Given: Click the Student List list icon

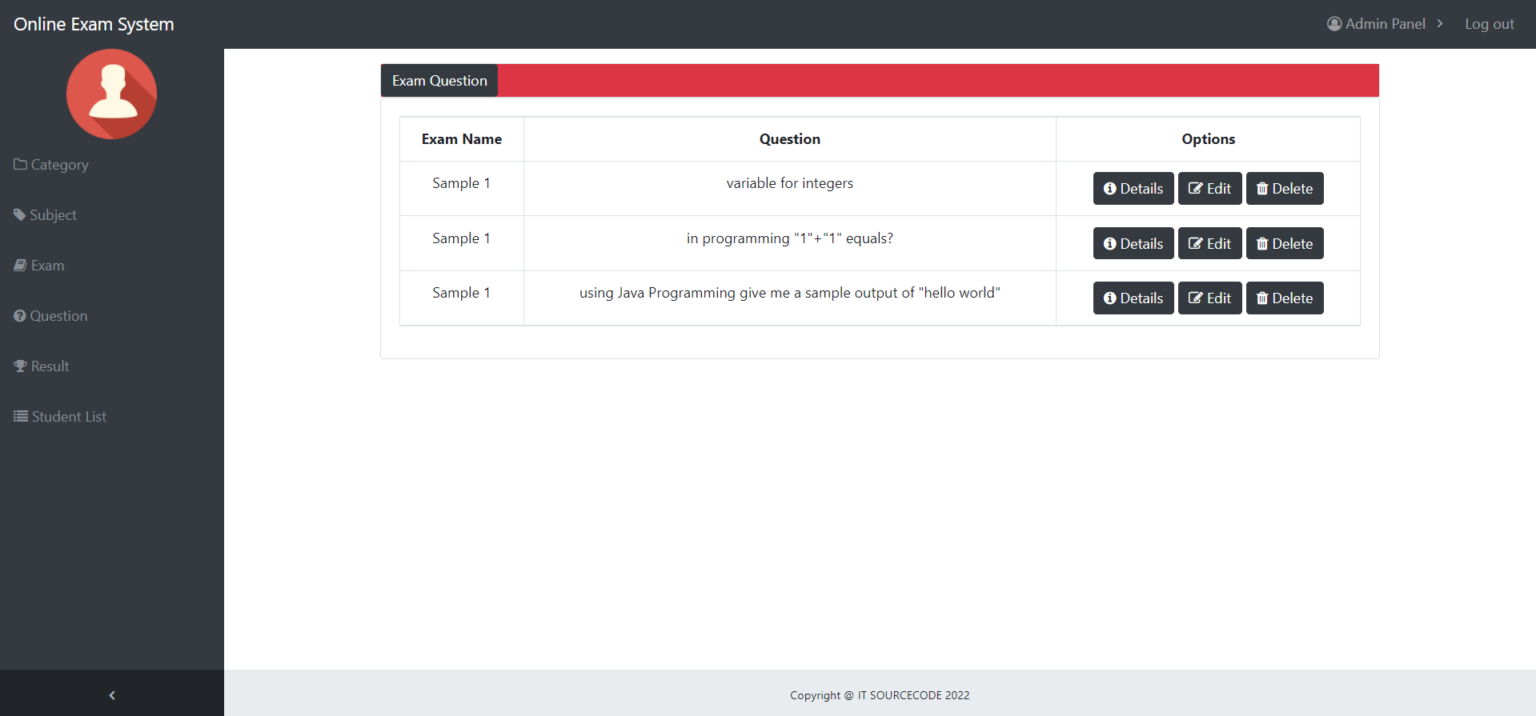Looking at the screenshot, I should pos(19,416).
